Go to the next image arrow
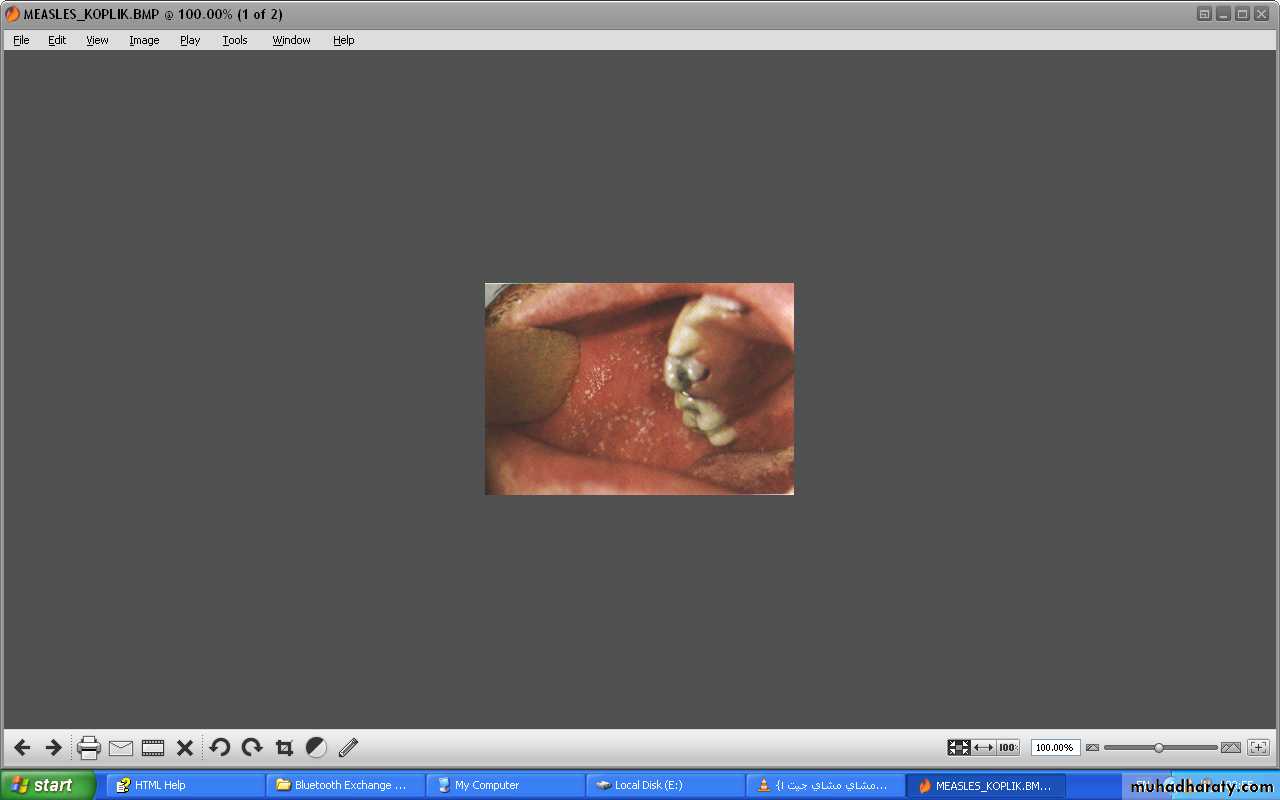Viewport: 1280px width, 800px height. pos(54,748)
